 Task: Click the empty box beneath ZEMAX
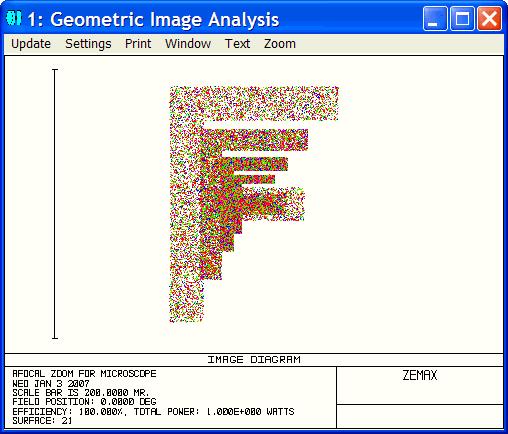(420, 416)
